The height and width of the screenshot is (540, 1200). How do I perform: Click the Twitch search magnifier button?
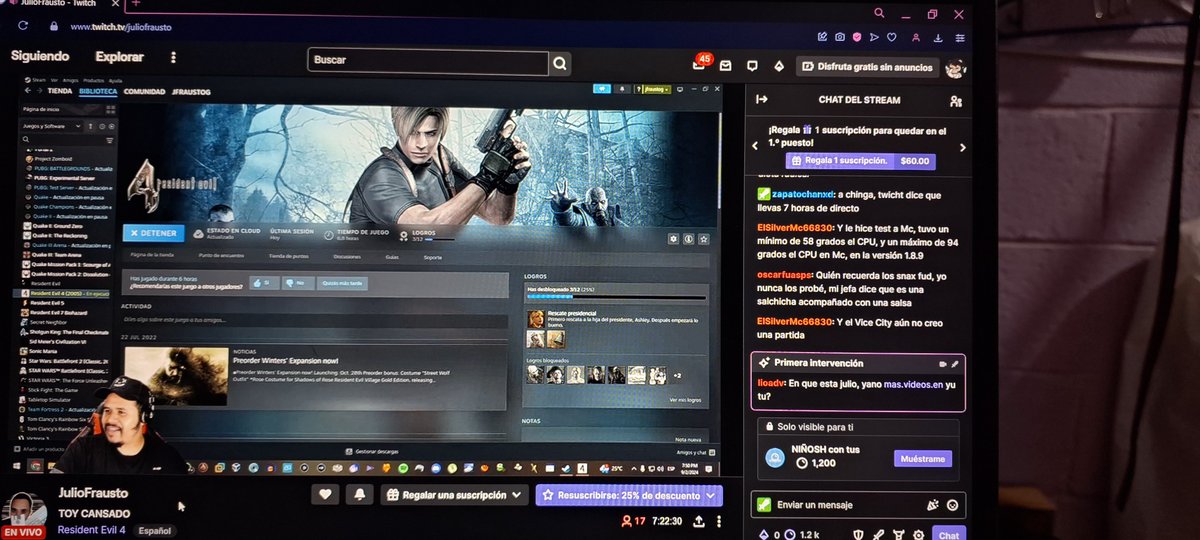(560, 63)
